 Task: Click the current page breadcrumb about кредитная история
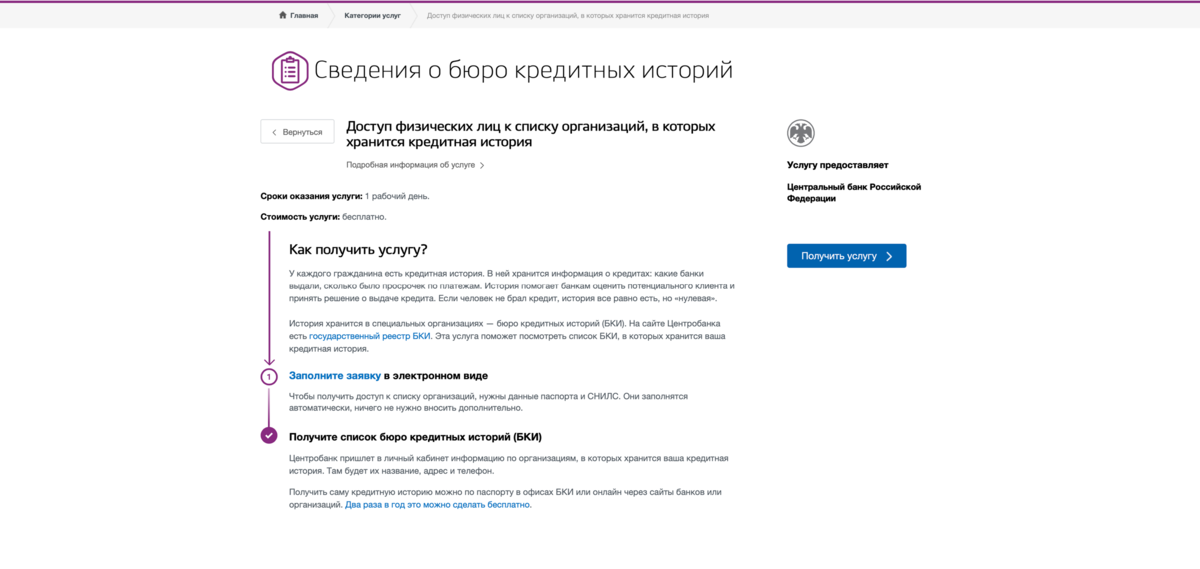pyautogui.click(x=569, y=16)
